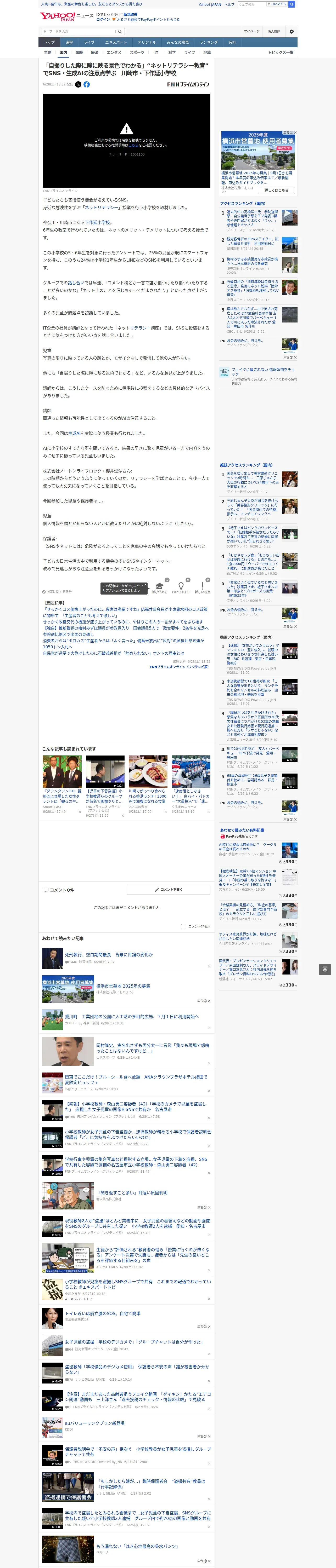Open related article 自民党が選挙で大負け

[113, 653]
